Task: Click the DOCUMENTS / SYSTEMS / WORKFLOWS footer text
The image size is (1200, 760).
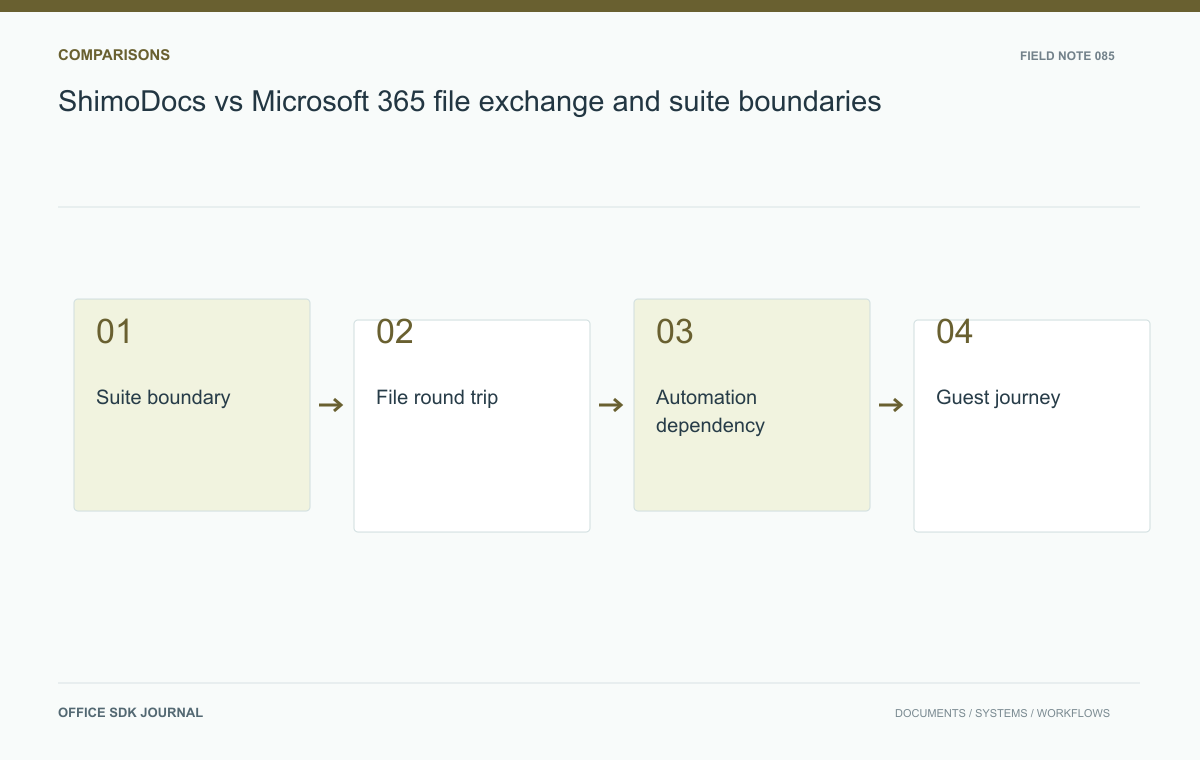Action: point(1002,713)
